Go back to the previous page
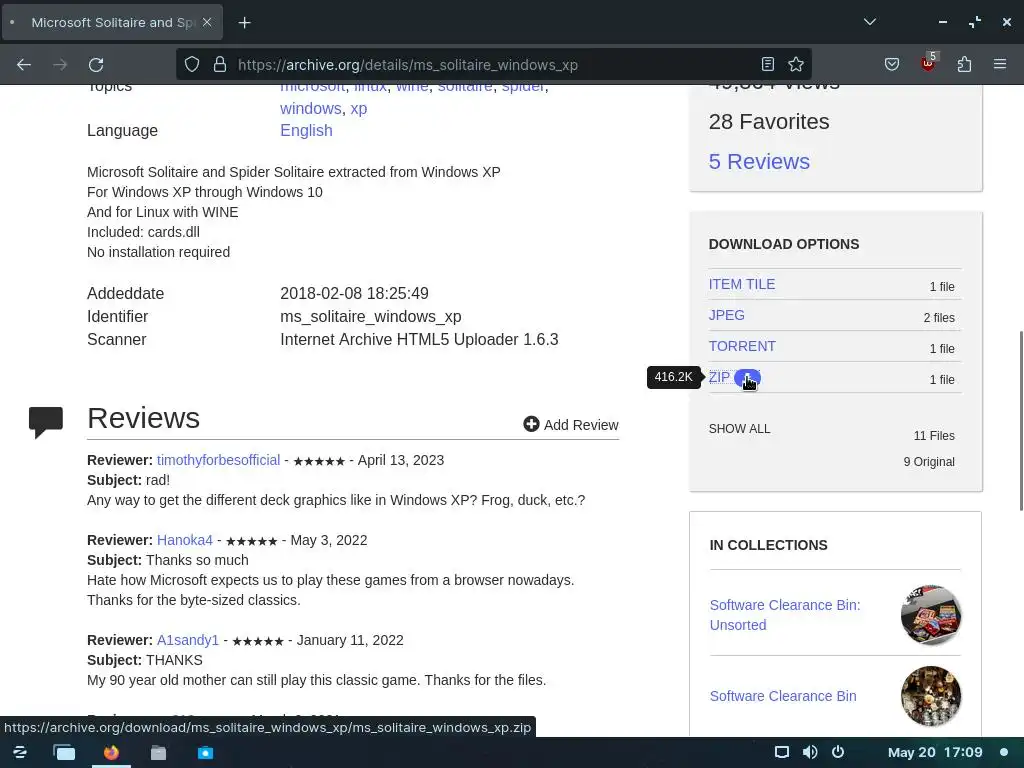This screenshot has width=1024, height=768. coord(24,65)
